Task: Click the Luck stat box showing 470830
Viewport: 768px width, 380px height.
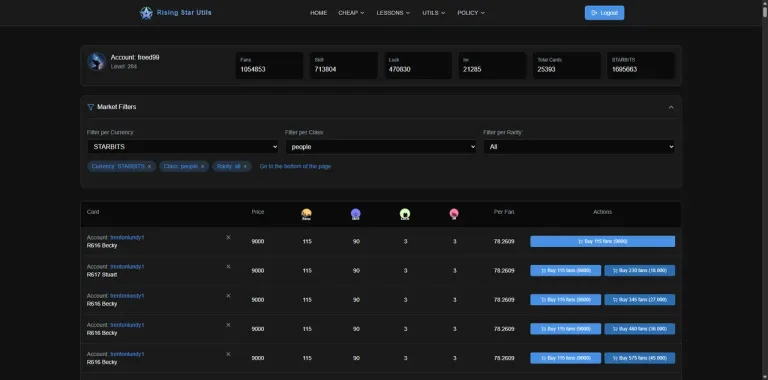Action: (418, 65)
